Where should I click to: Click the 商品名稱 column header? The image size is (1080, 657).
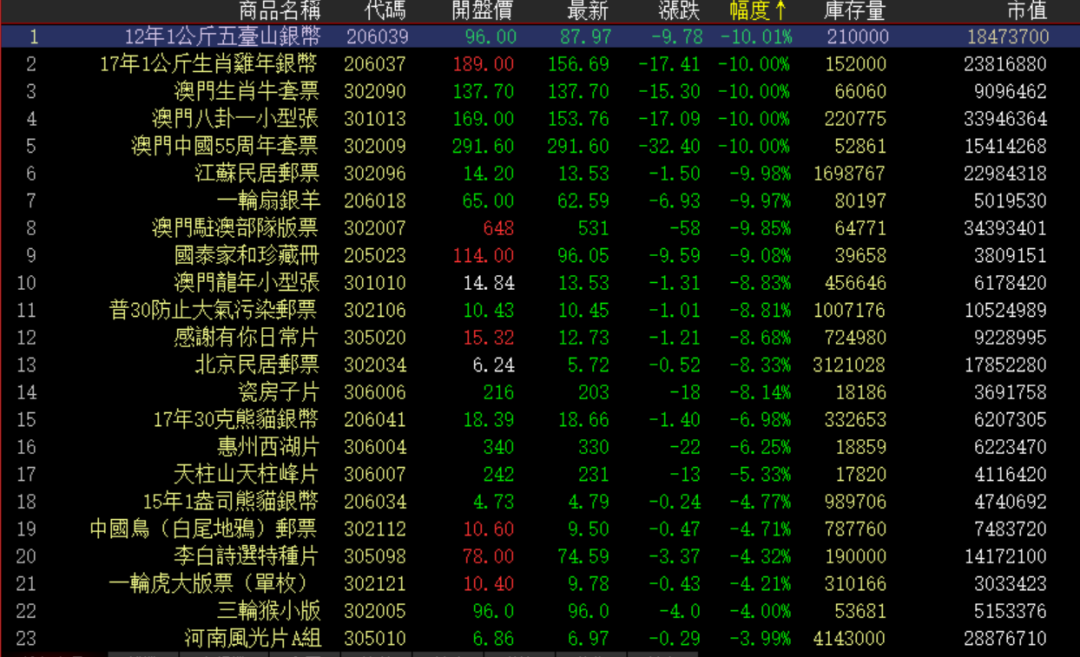click(x=279, y=11)
